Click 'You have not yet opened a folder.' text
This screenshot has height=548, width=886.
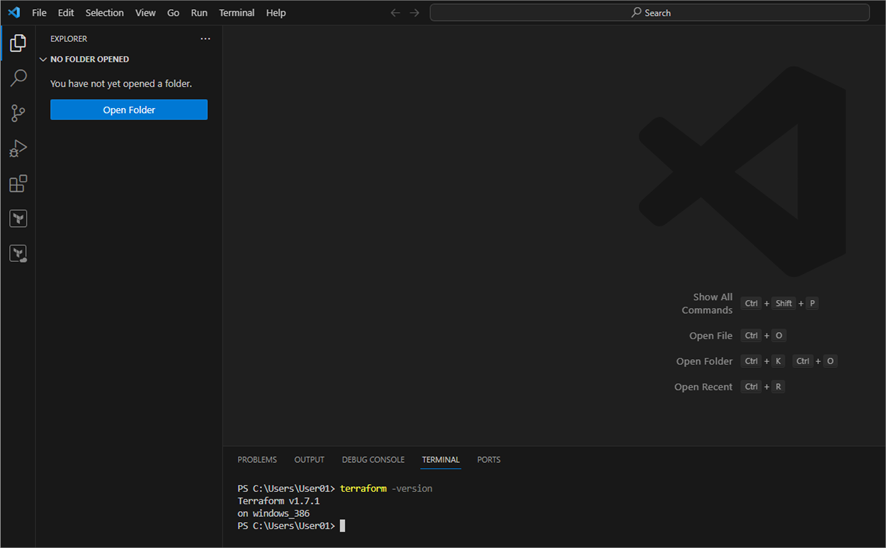point(121,84)
